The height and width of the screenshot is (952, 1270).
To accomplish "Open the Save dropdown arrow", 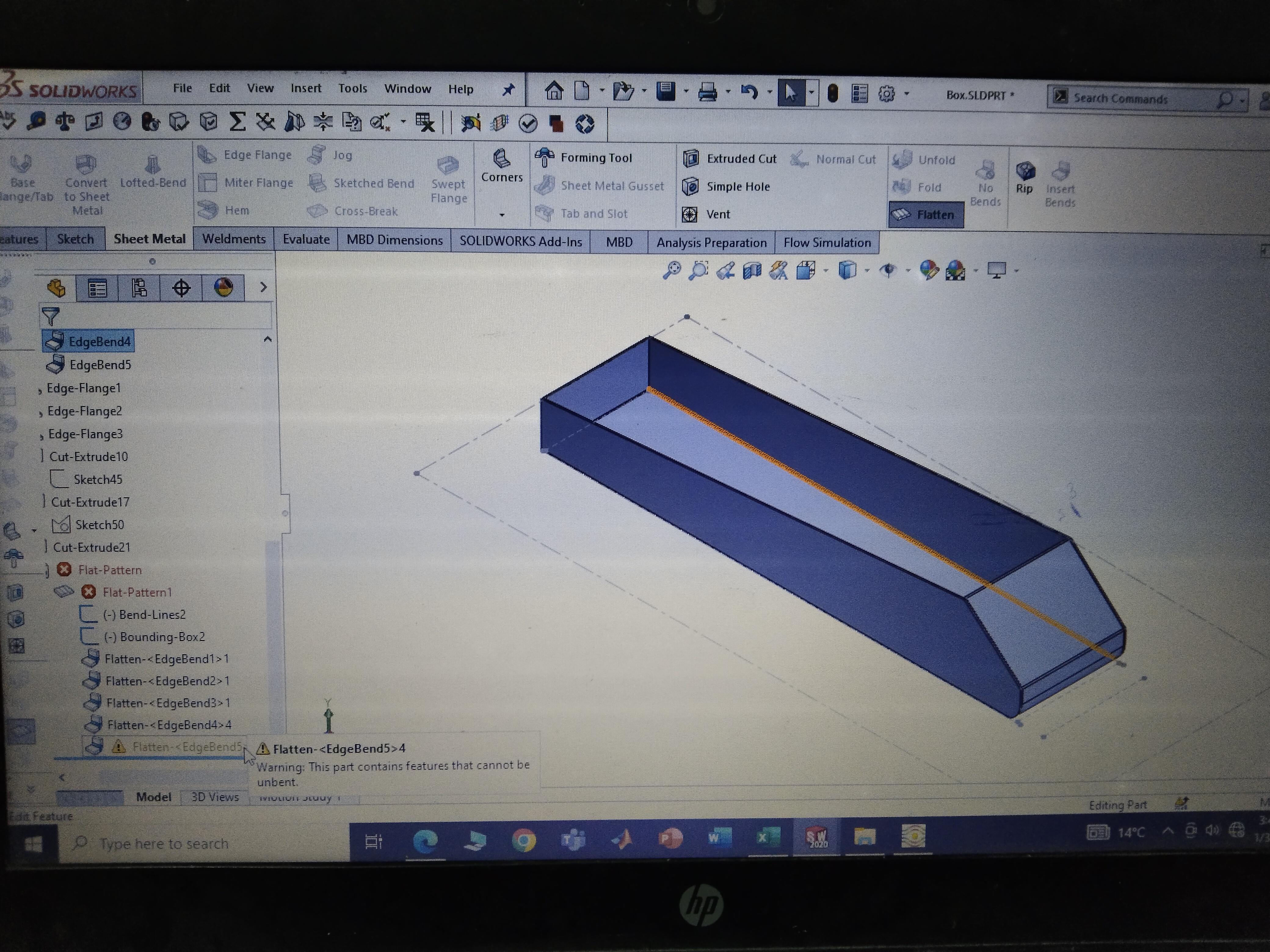I will pos(686,92).
